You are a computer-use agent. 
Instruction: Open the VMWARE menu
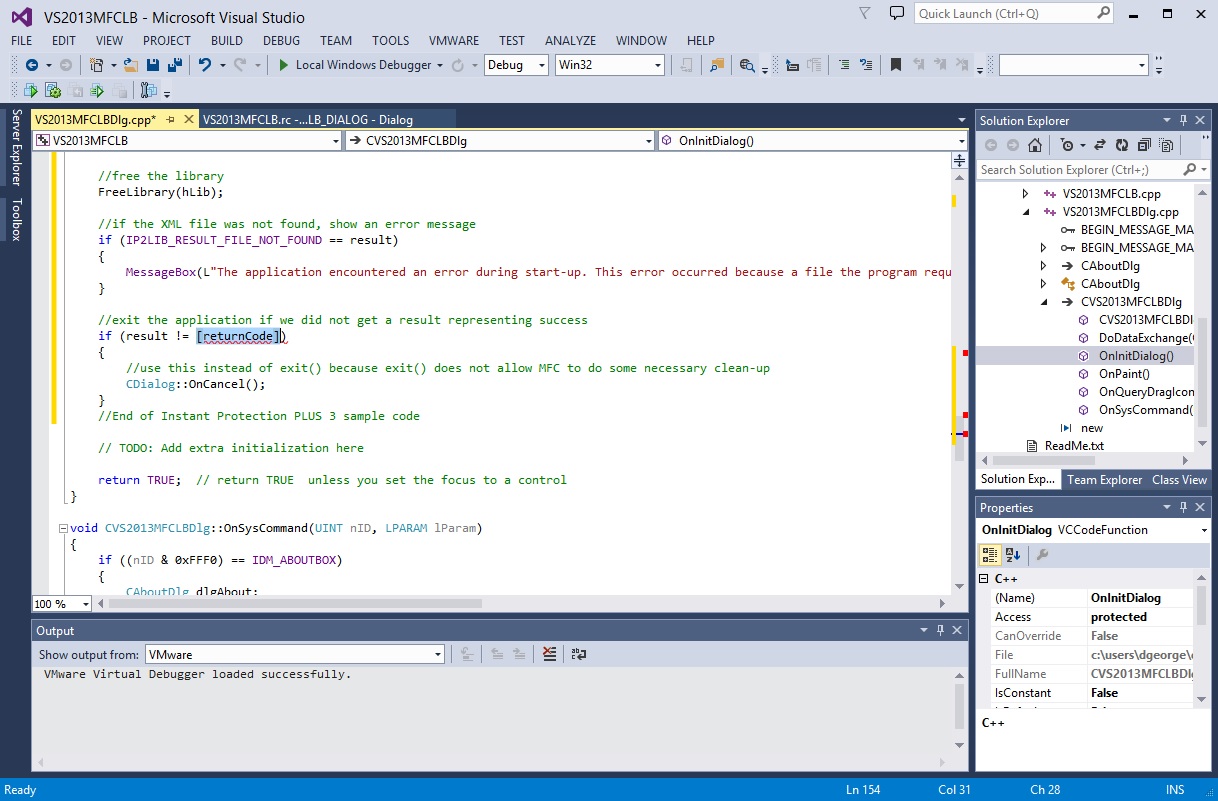coord(456,41)
